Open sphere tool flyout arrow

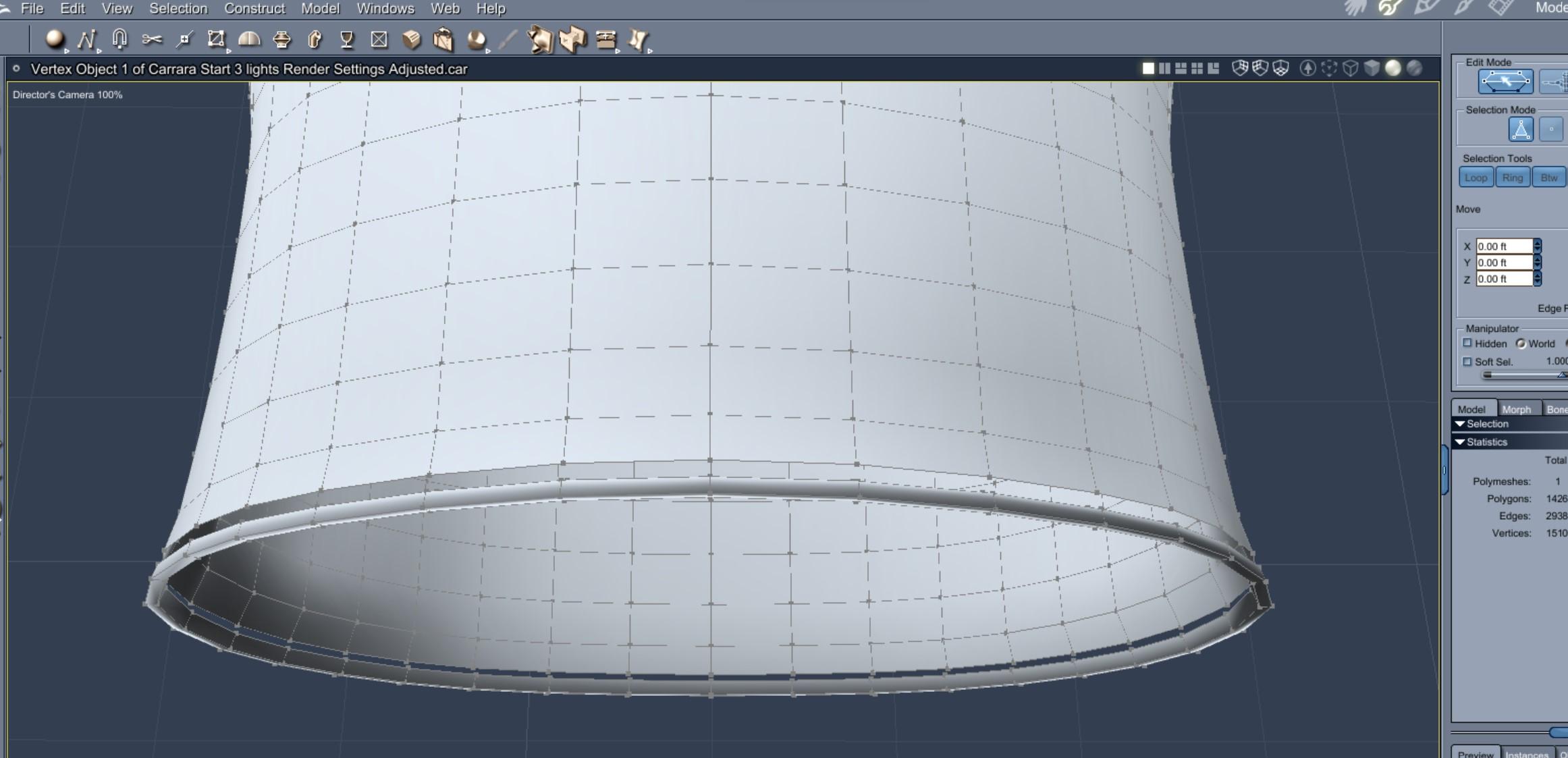coord(66,51)
